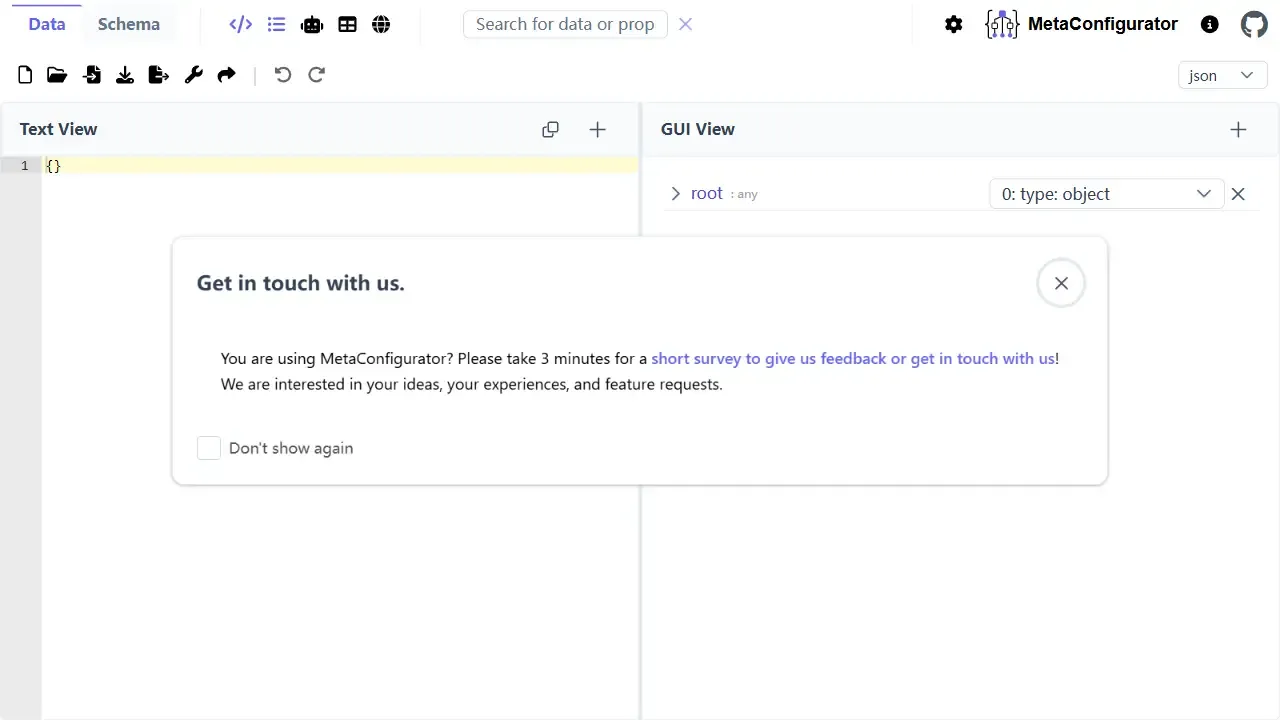Clear the search field with X
This screenshot has width=1280, height=720.
pyautogui.click(x=685, y=24)
